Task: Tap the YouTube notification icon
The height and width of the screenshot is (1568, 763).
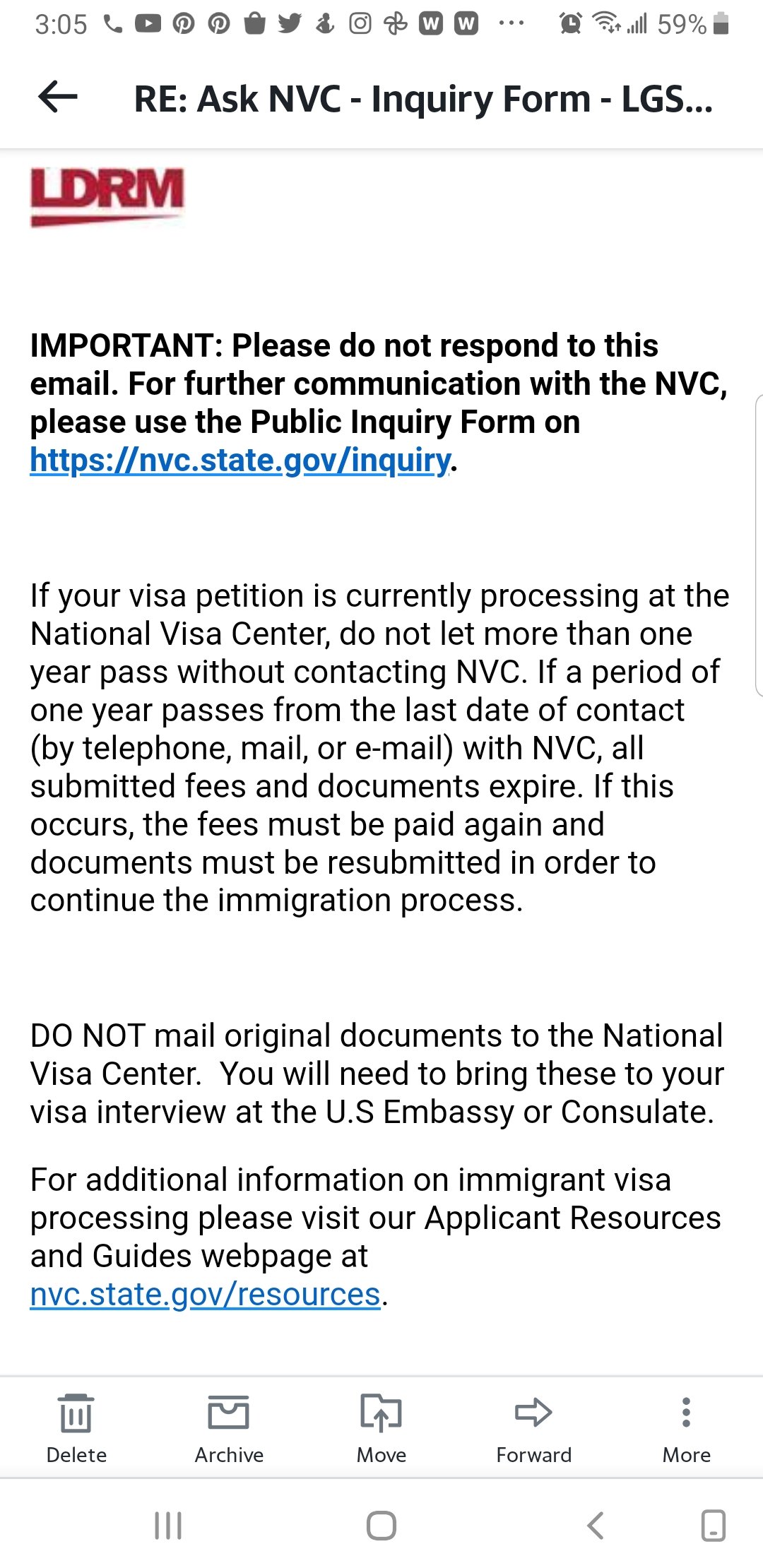Action: click(x=148, y=24)
